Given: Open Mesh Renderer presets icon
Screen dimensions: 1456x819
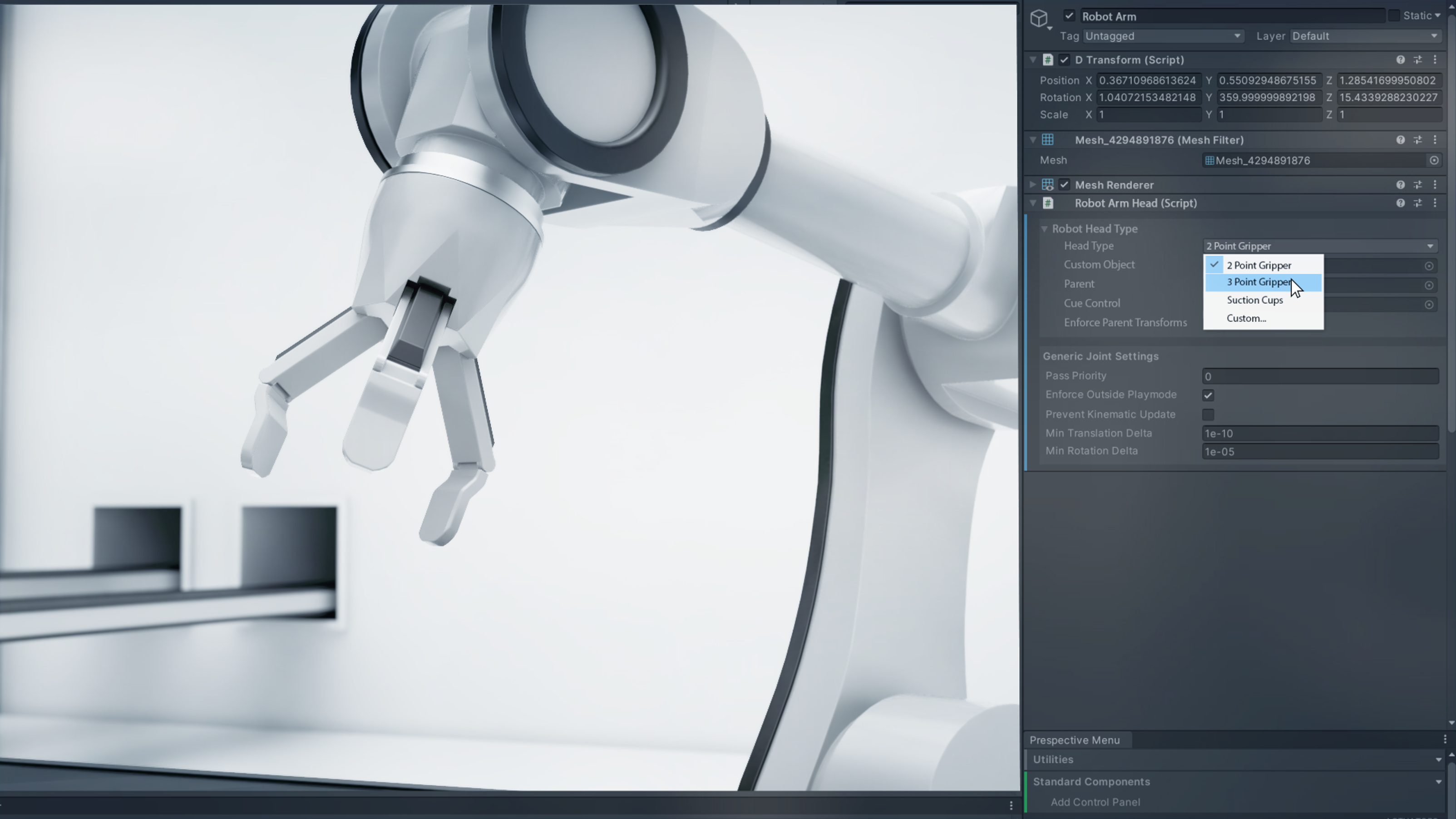Looking at the screenshot, I should (x=1417, y=185).
